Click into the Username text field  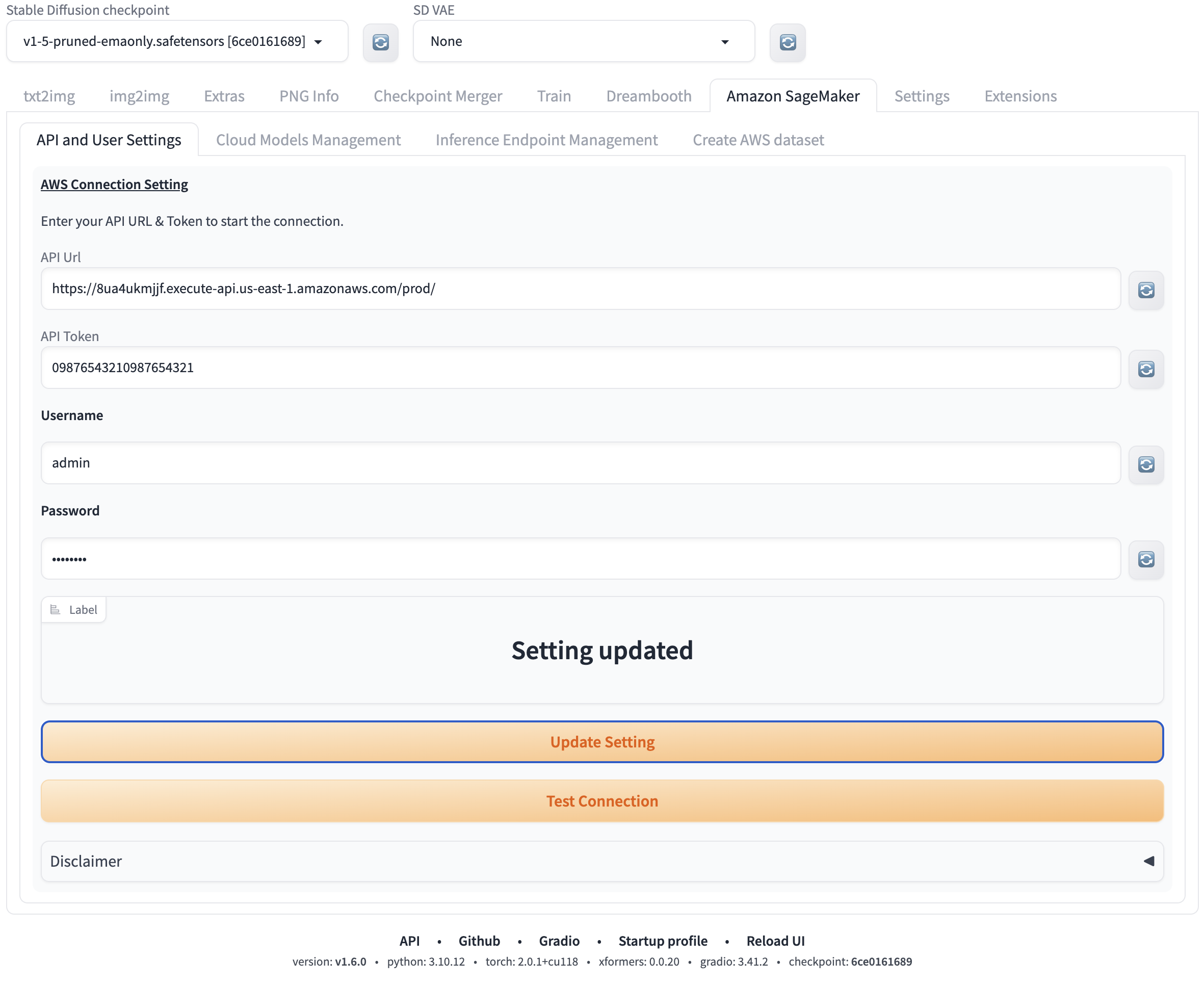(579, 463)
